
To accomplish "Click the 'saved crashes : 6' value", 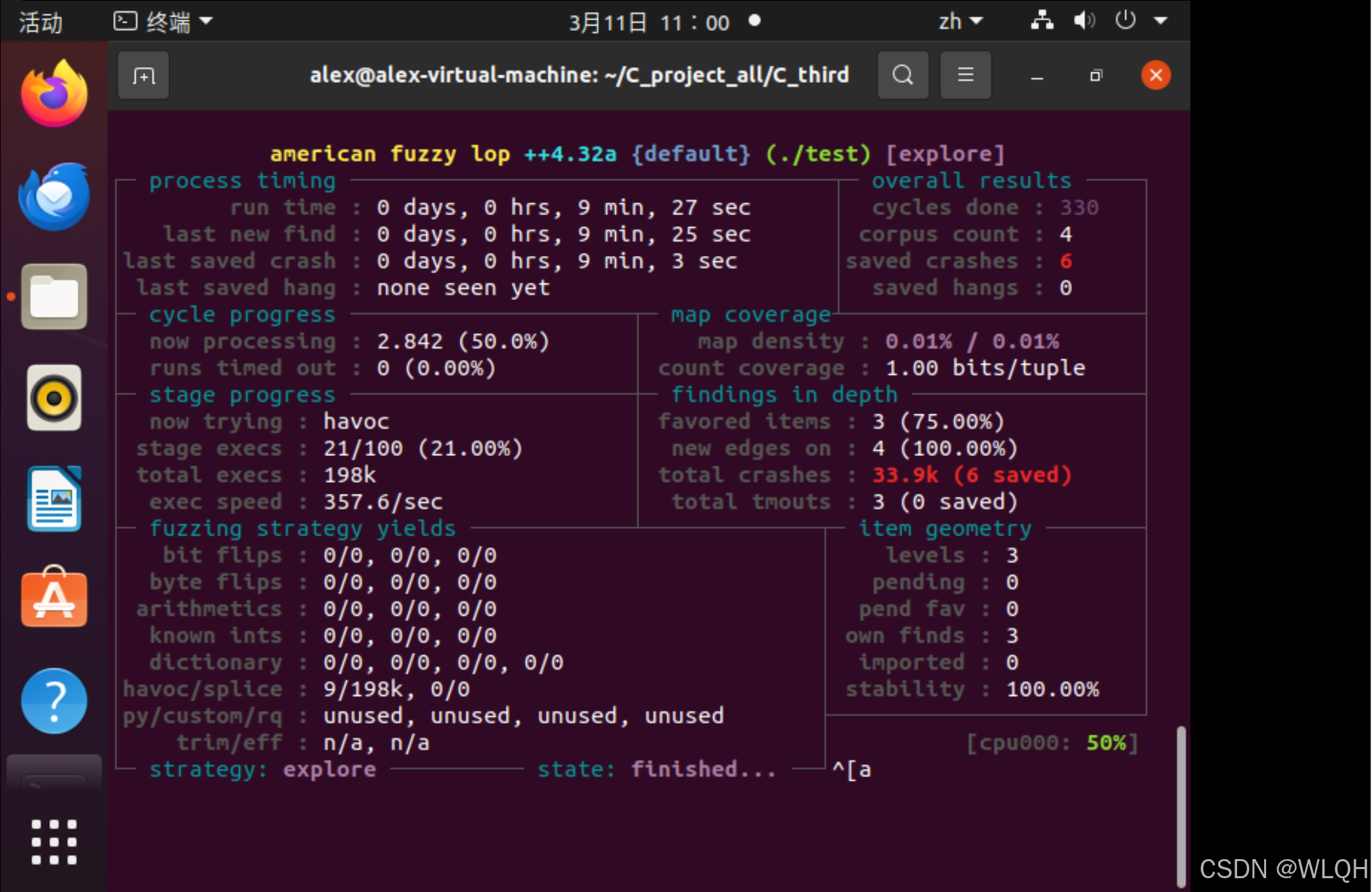I will click(1066, 261).
